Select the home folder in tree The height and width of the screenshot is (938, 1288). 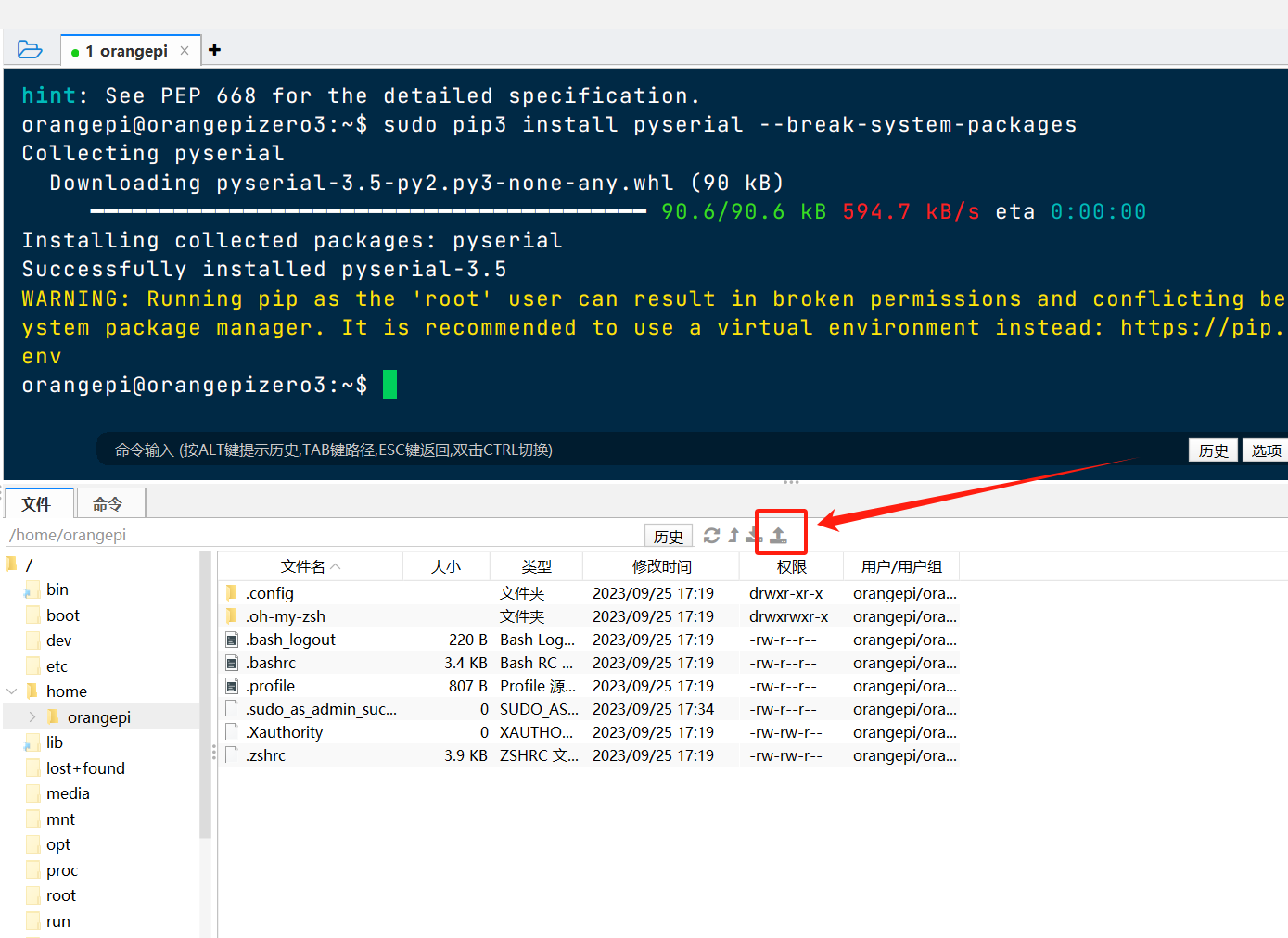[x=67, y=691]
